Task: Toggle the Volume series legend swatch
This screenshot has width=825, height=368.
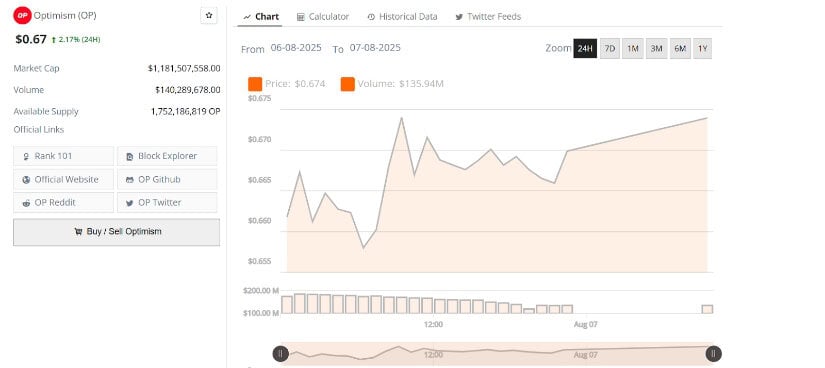Action: pyautogui.click(x=348, y=84)
